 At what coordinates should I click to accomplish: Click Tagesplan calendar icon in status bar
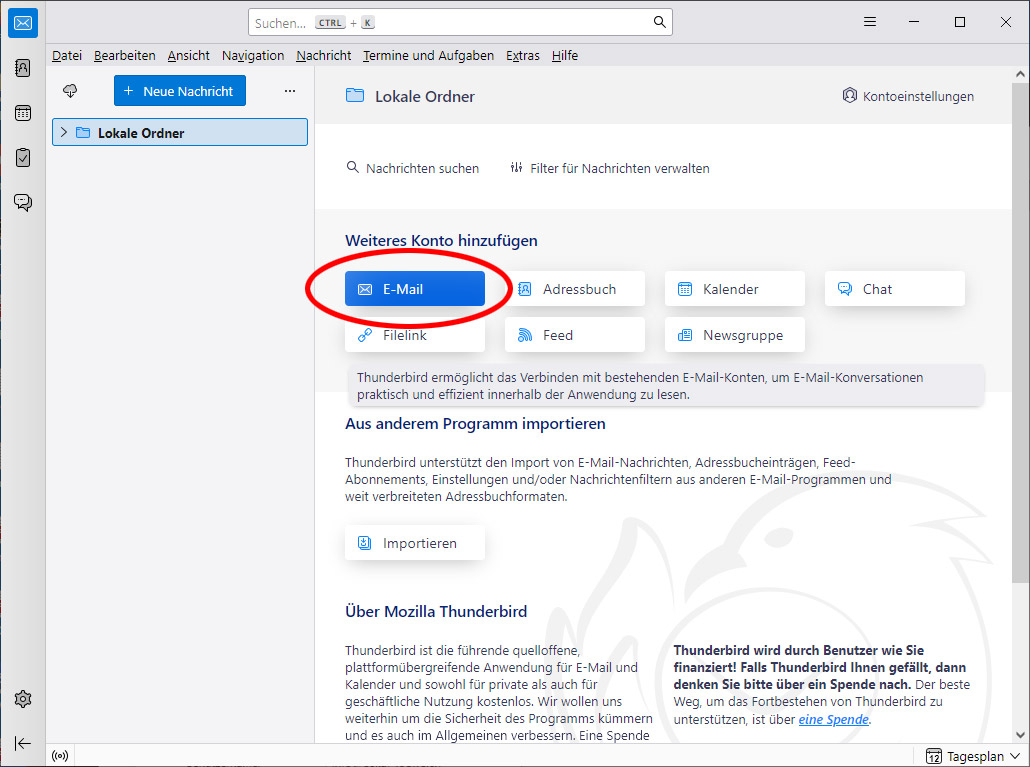tap(933, 756)
